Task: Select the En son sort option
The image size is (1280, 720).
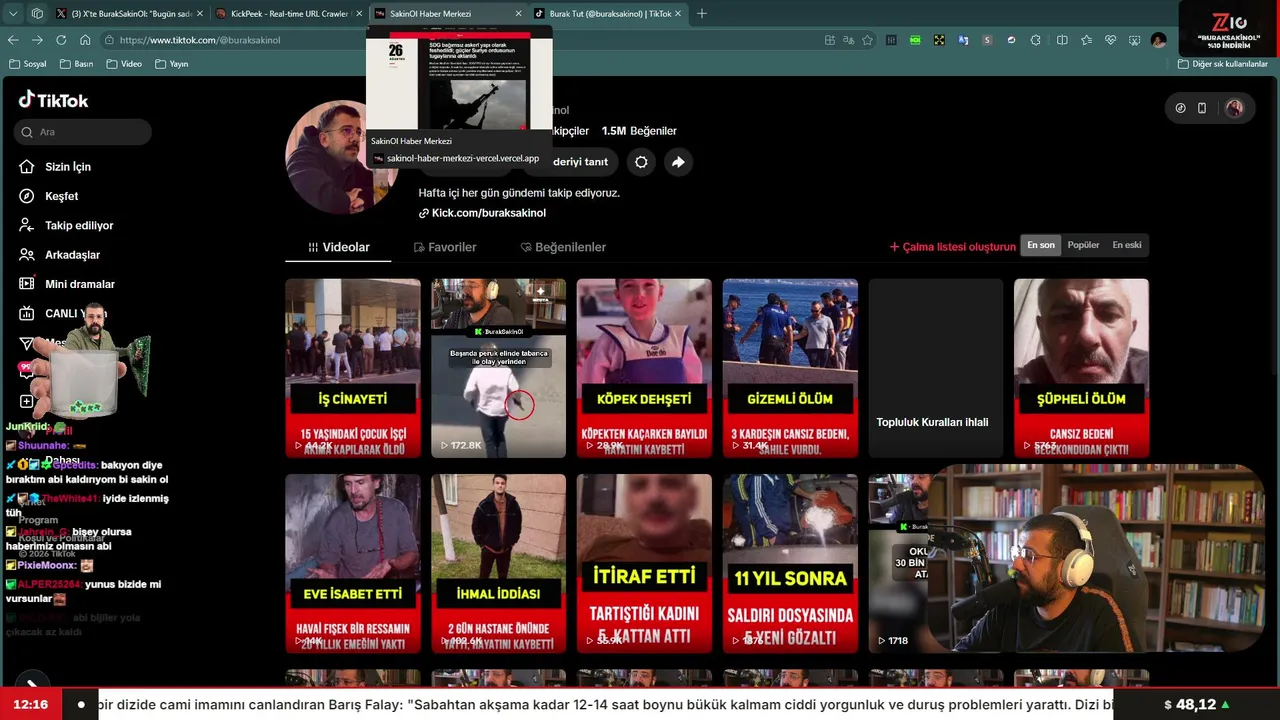Action: (1041, 245)
